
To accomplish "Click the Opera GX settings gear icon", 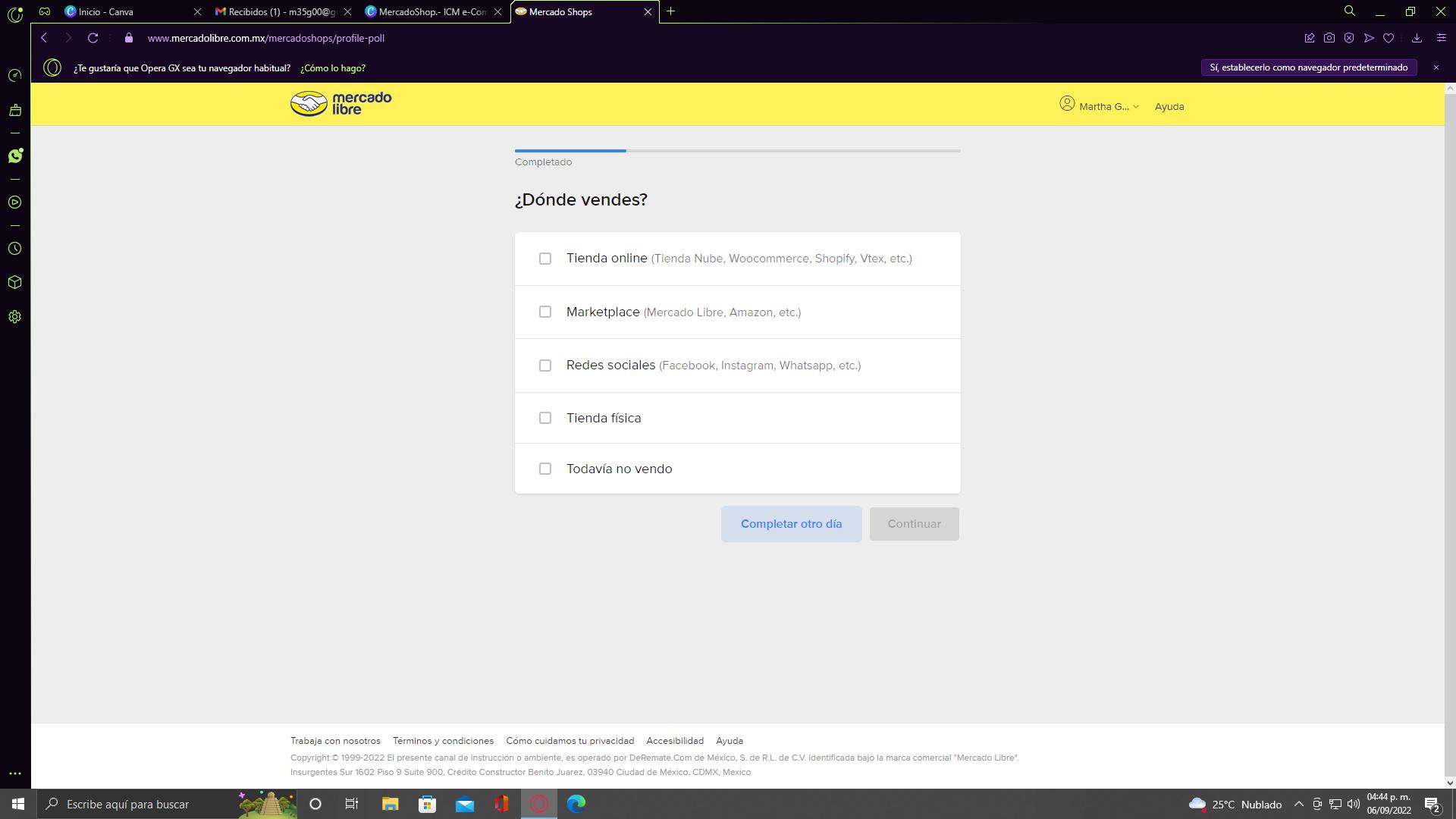I will pos(14,317).
